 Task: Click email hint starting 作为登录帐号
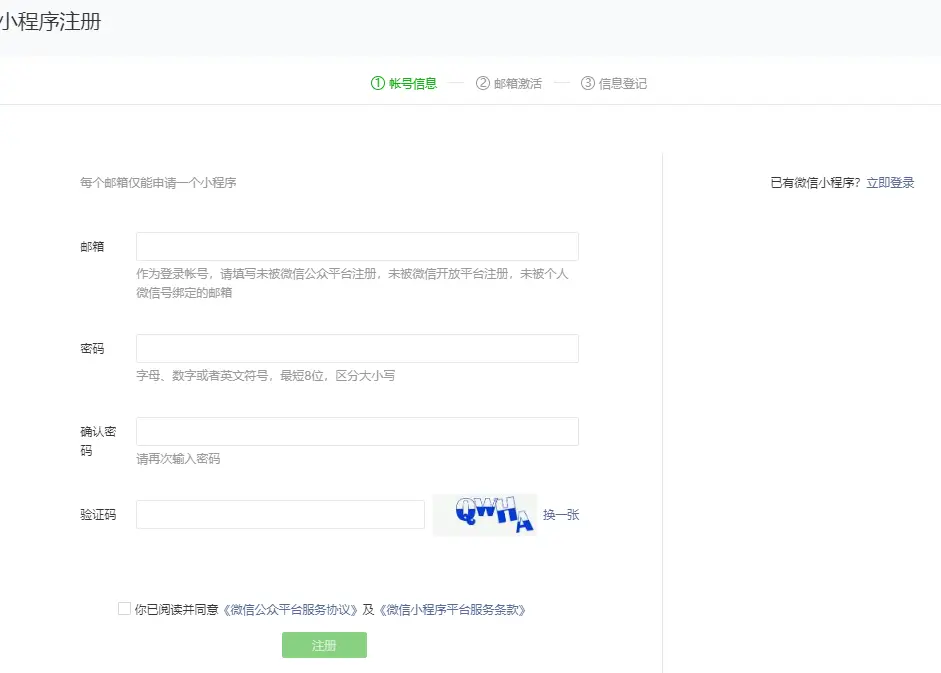(352, 283)
